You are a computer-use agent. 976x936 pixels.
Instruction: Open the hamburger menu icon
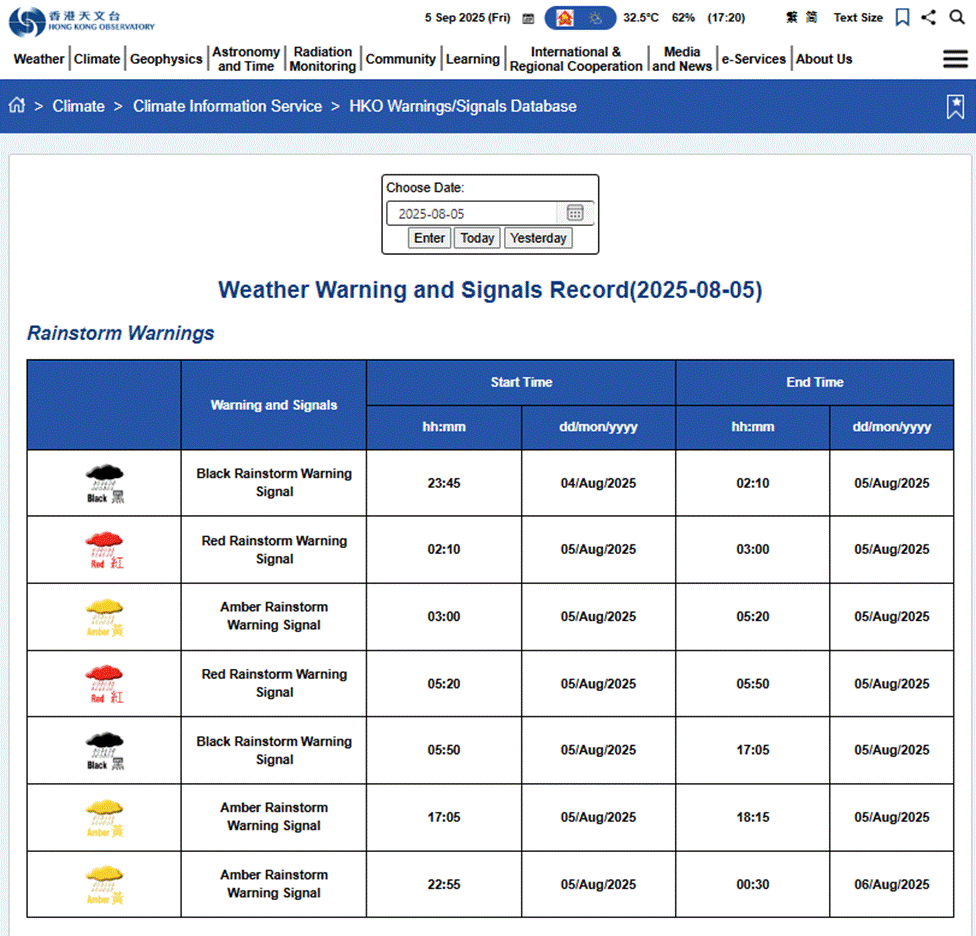tap(955, 59)
